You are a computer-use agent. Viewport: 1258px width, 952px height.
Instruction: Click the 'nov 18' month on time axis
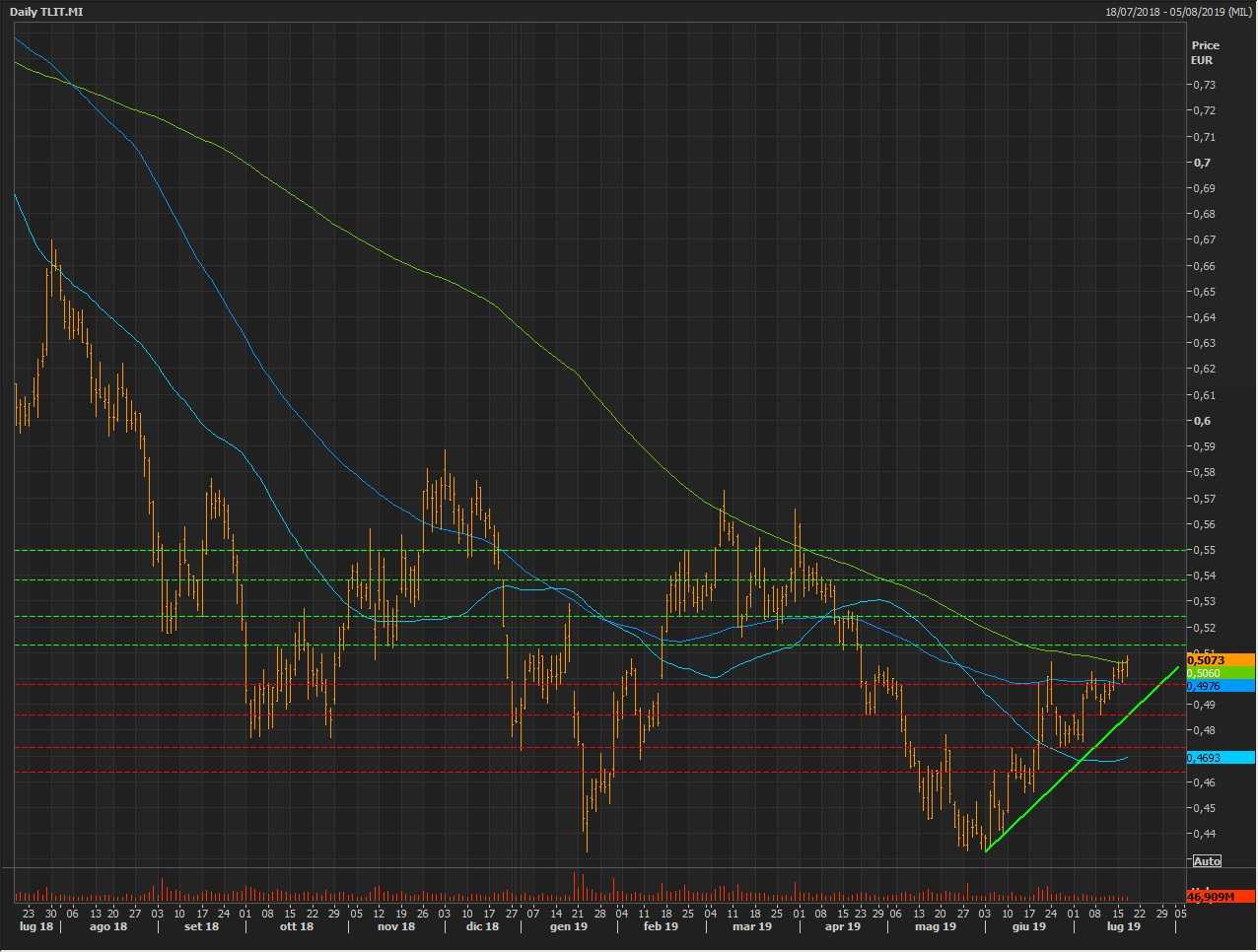(x=396, y=926)
